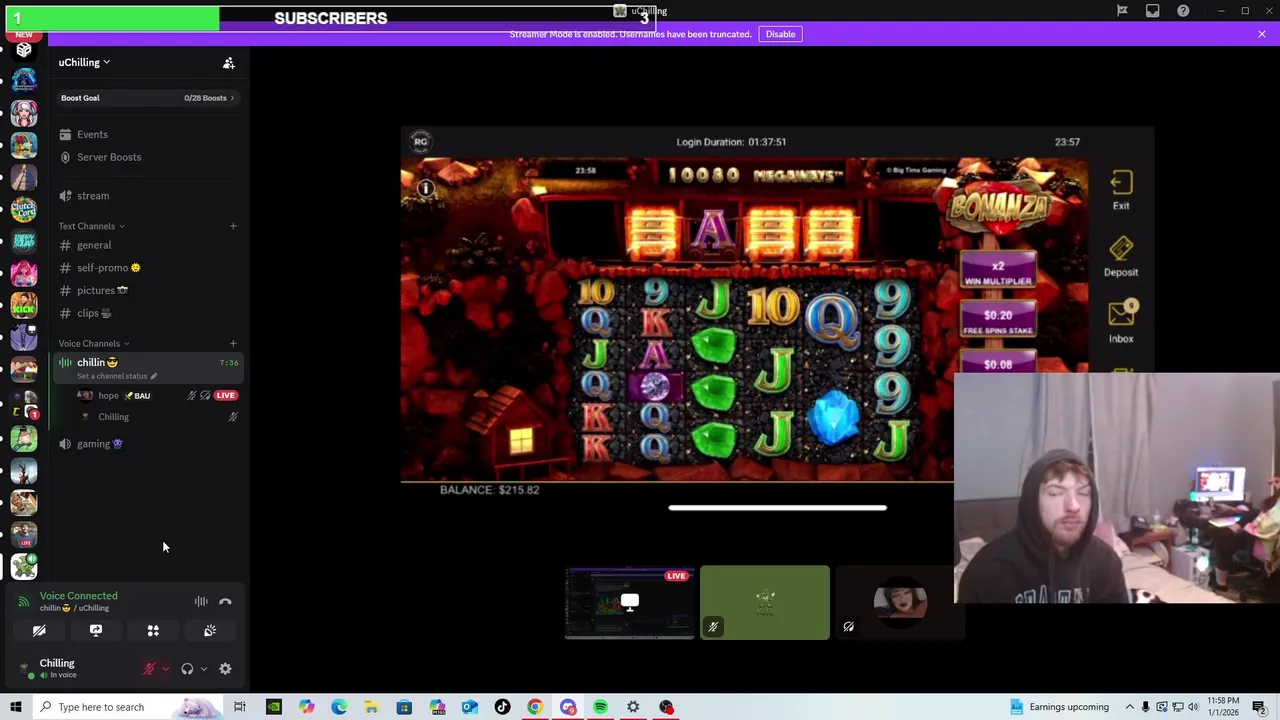Image resolution: width=1280 pixels, height=720 pixels.
Task: Open the Windows Start menu
Action: pyautogui.click(x=16, y=707)
